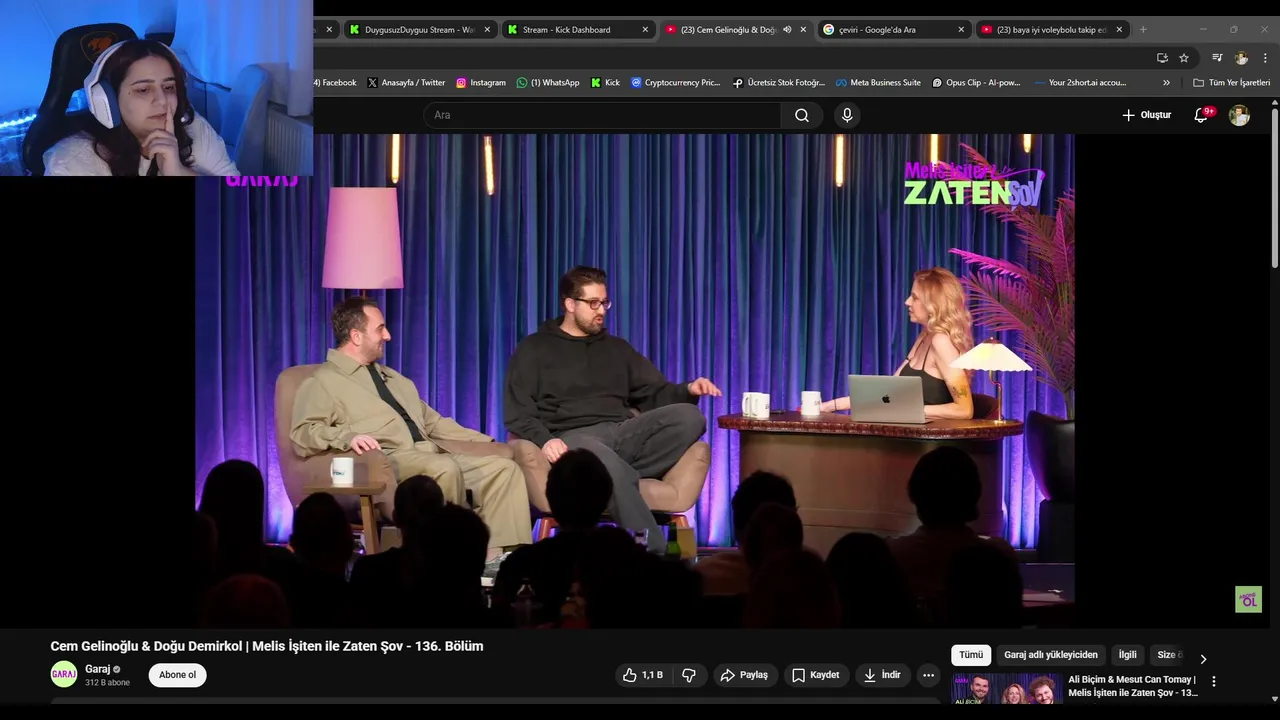1280x720 pixels.
Task: Show more suggestion filter chips arrow
Action: click(1203, 659)
